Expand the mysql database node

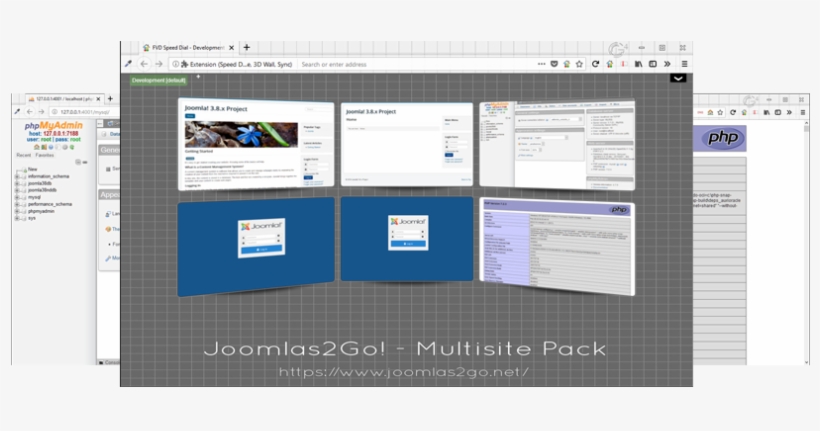17,198
